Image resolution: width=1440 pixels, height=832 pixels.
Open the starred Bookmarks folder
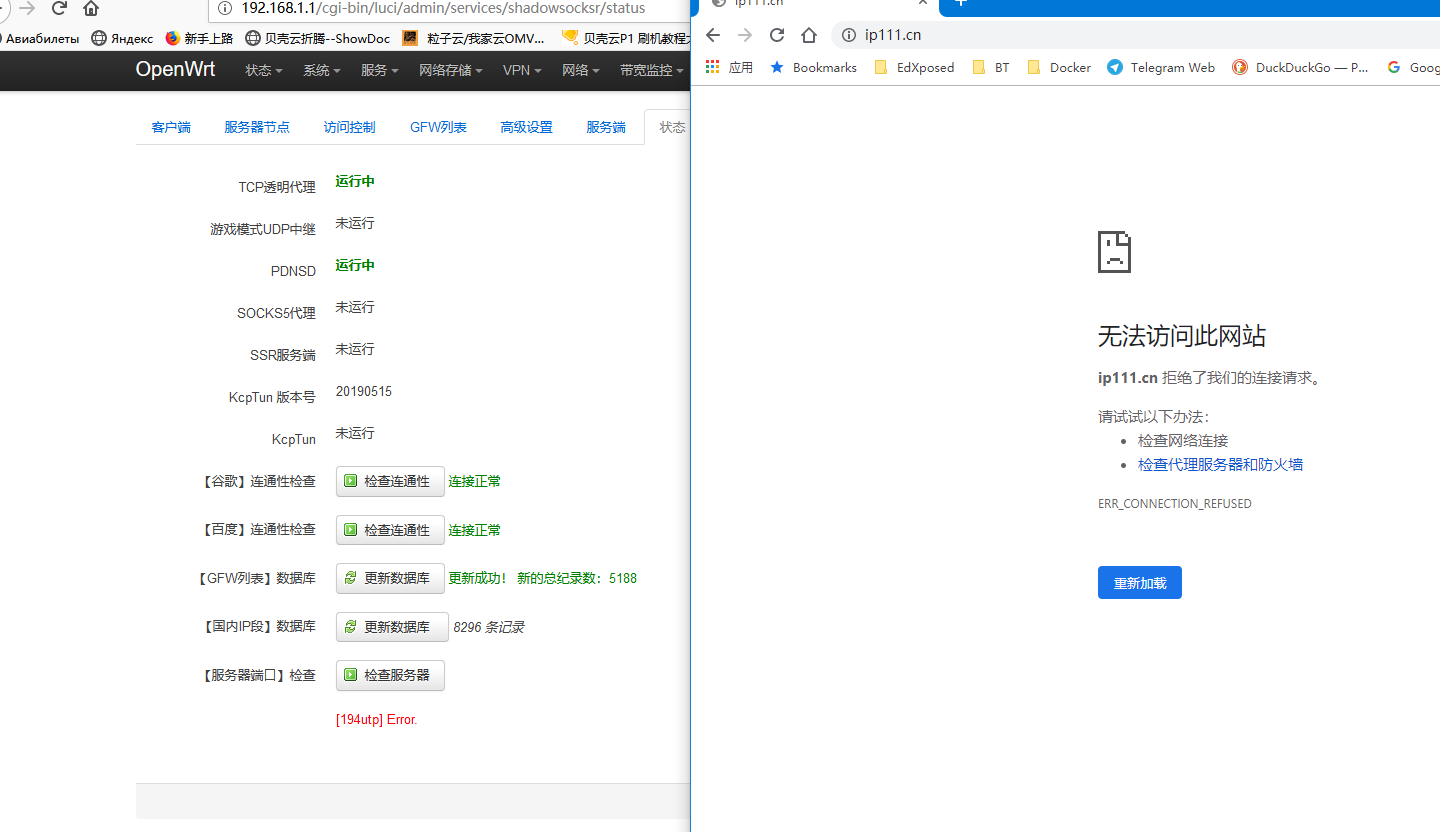pos(813,67)
